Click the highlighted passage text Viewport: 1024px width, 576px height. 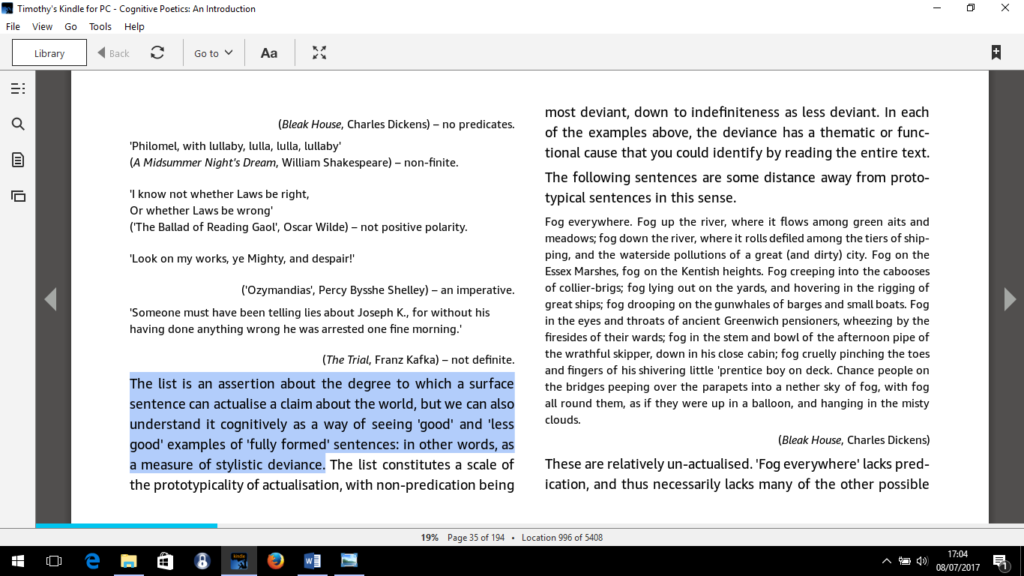pyautogui.click(x=322, y=424)
